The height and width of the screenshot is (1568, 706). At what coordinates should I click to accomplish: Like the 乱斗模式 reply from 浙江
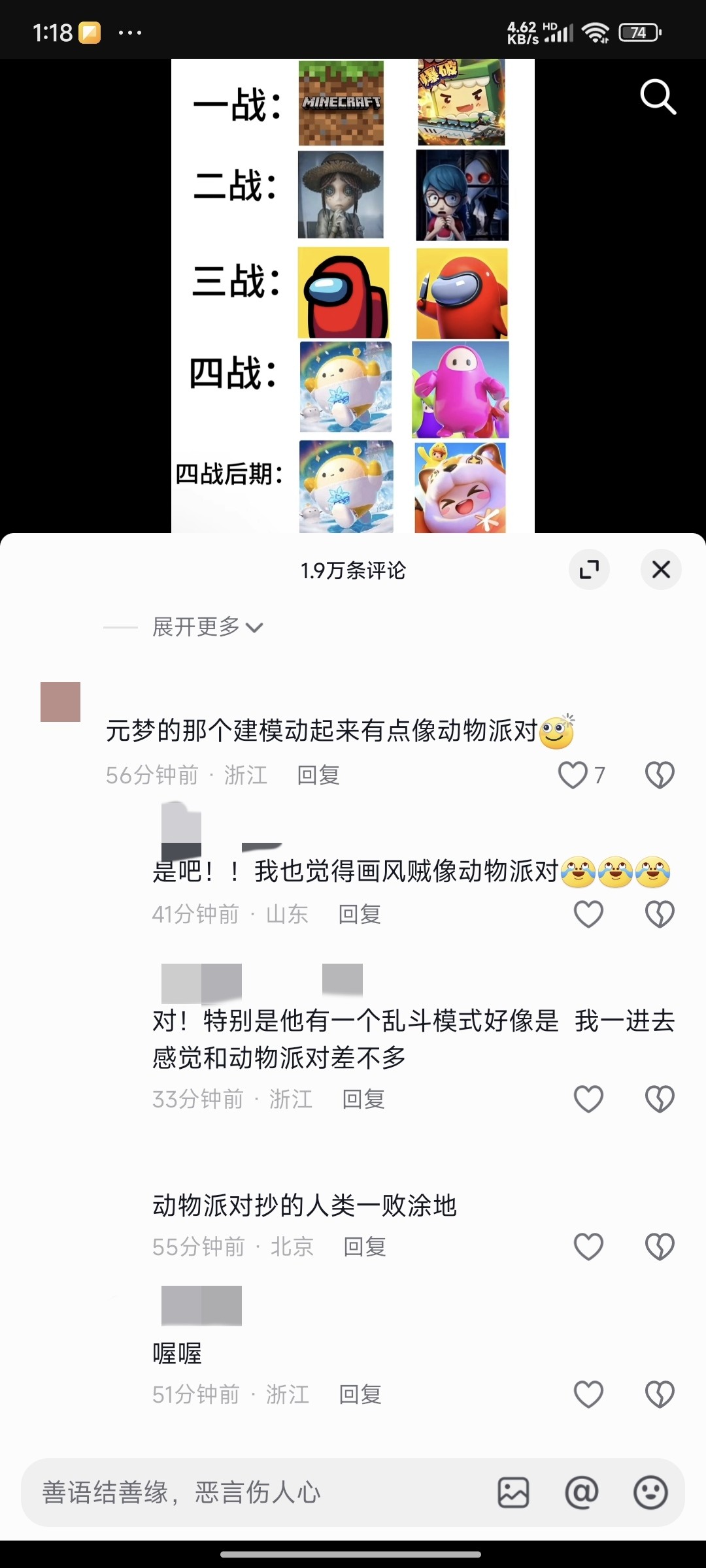pos(588,1099)
